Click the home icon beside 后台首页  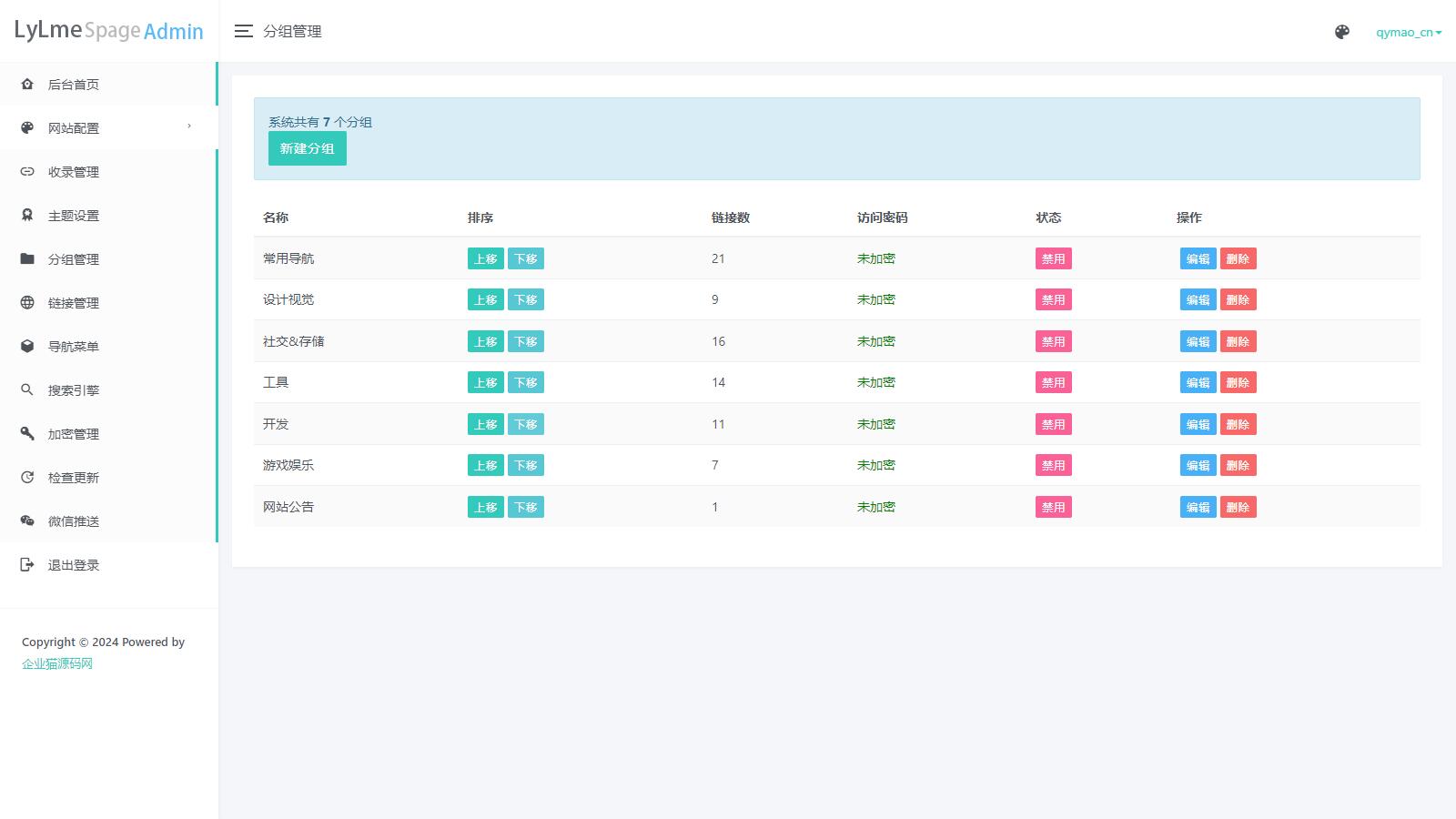click(x=27, y=85)
